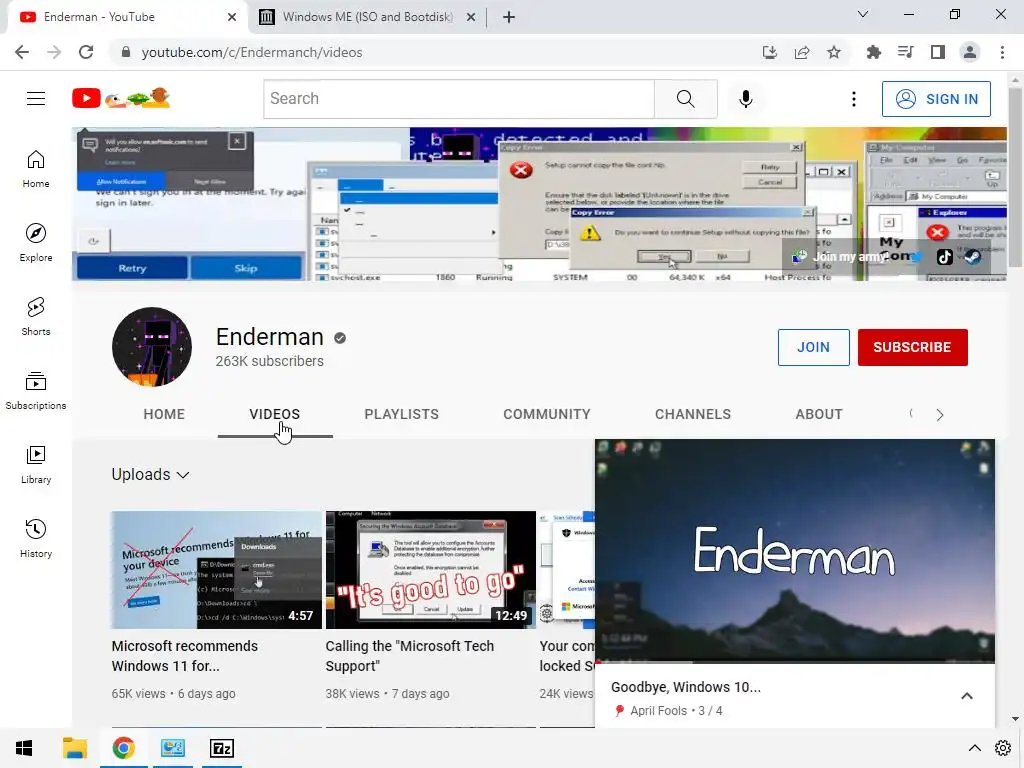Open History in the sidebar

[x=36, y=538]
